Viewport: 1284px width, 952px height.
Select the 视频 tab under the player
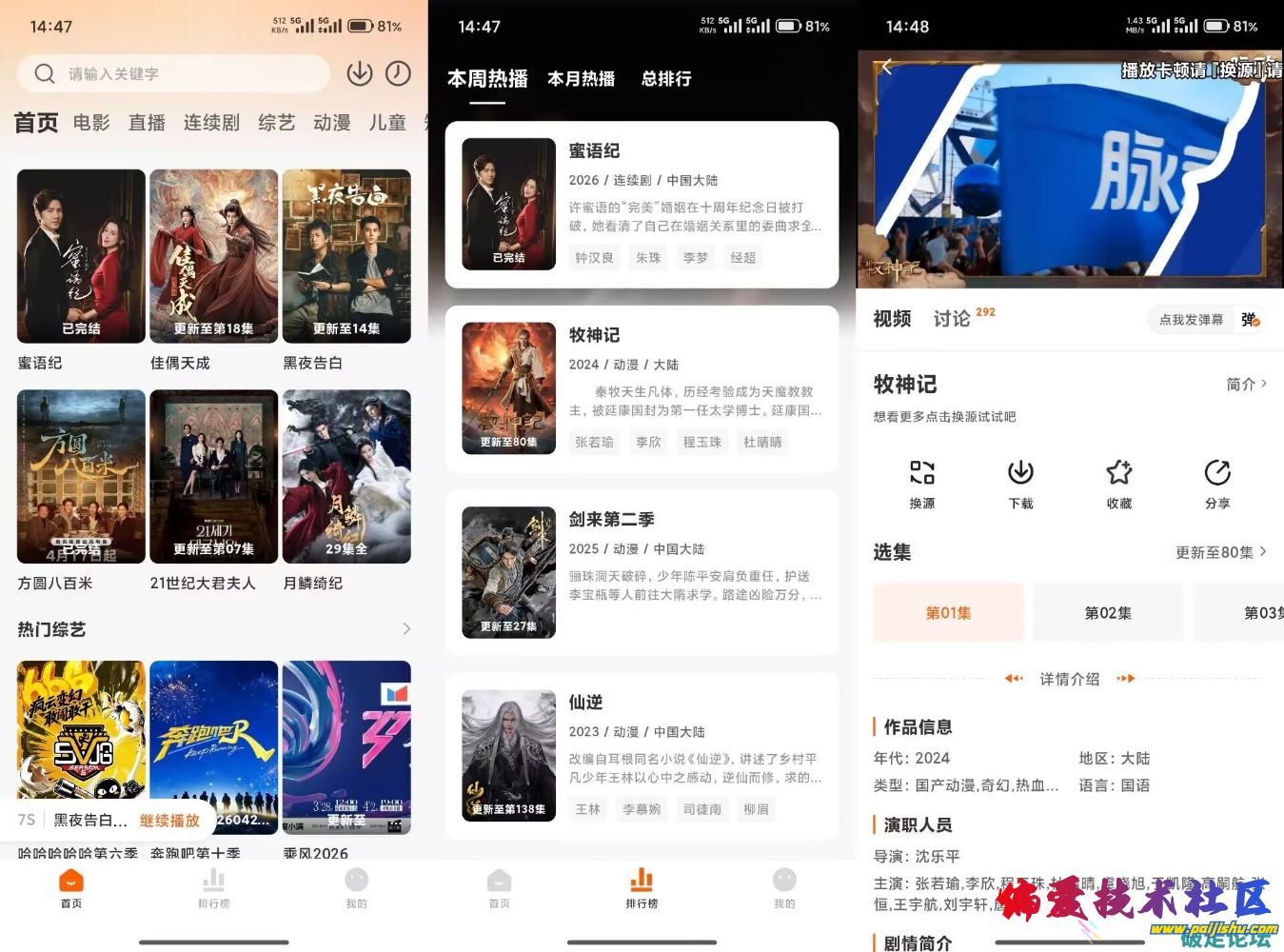[x=892, y=319]
